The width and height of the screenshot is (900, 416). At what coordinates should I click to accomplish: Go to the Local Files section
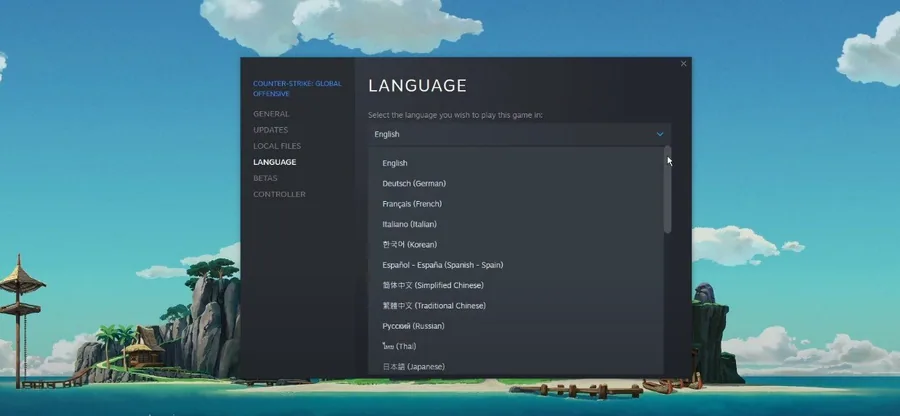click(277, 146)
